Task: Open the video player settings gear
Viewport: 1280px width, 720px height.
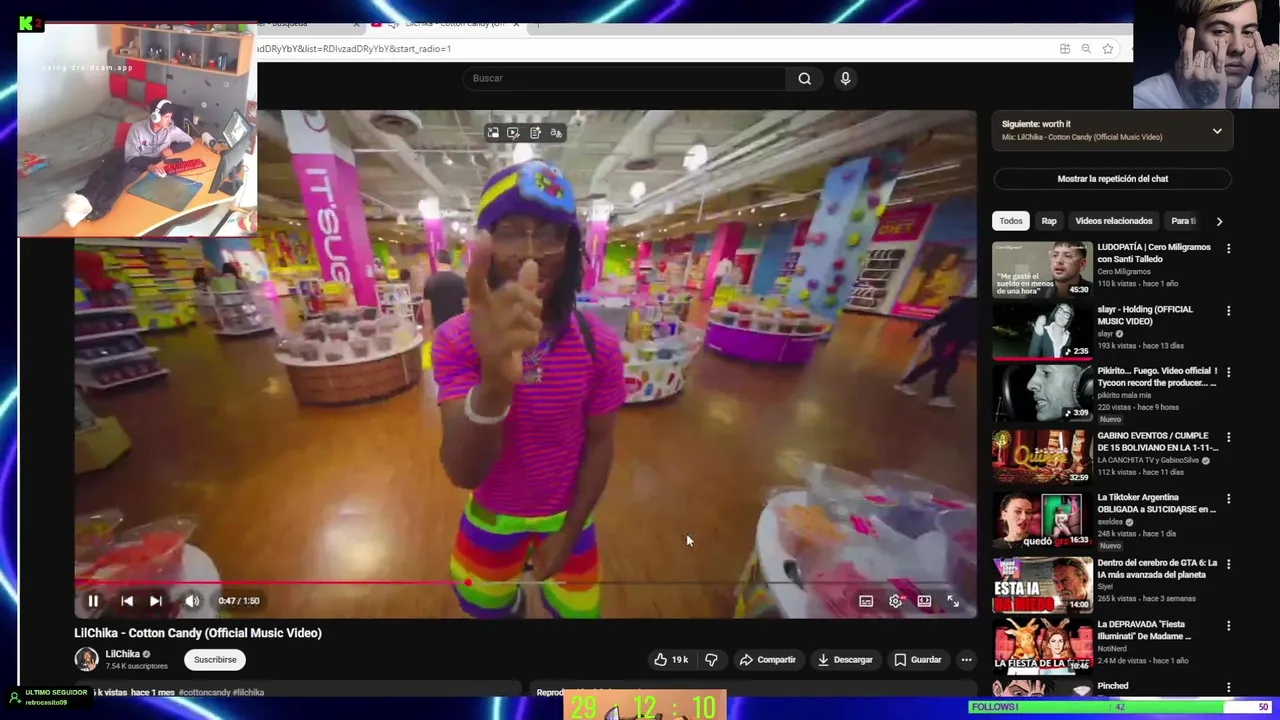Action: (895, 601)
